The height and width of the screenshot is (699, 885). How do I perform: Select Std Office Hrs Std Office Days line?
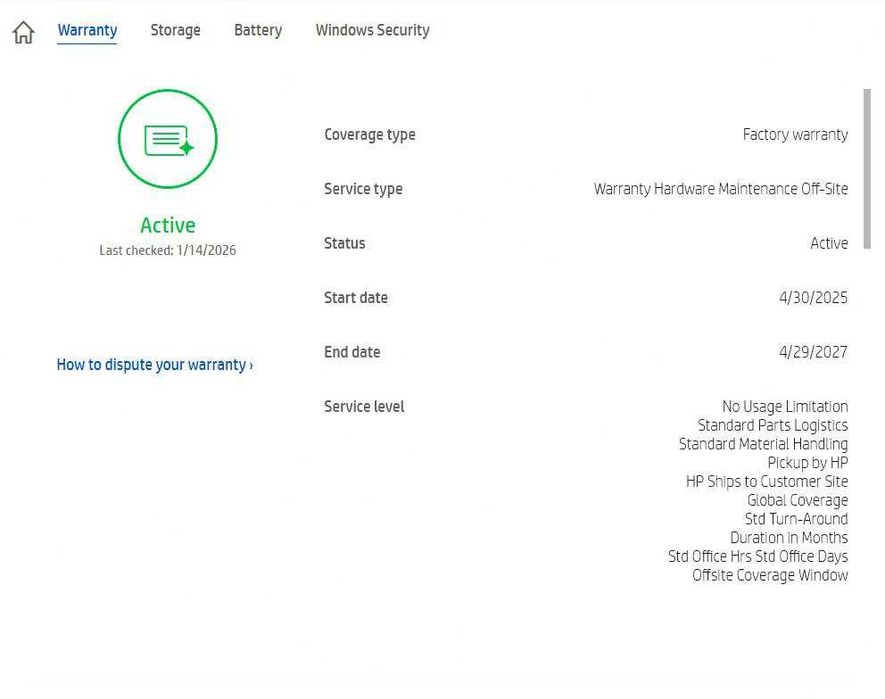758,556
